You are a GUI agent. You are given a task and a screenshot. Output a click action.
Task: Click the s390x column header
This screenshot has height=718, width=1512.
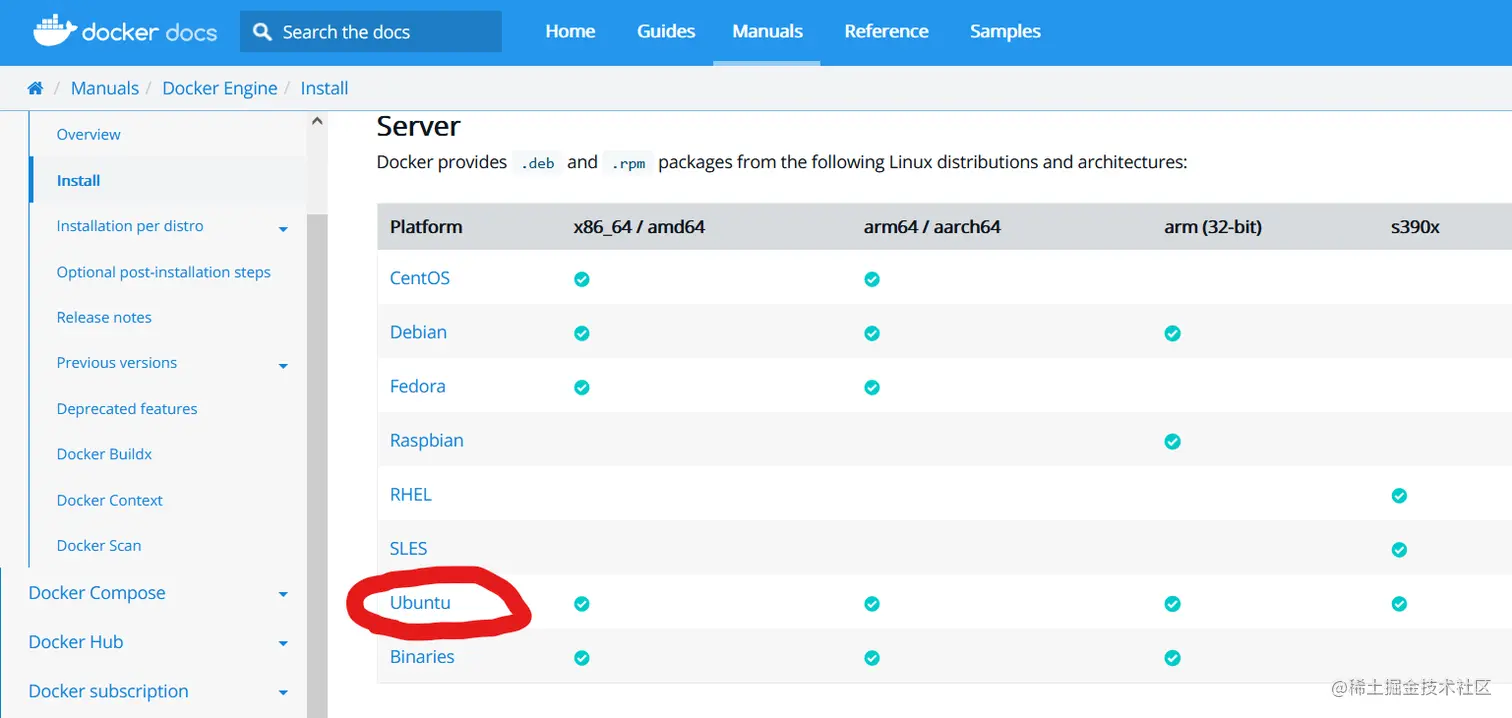1415,227
